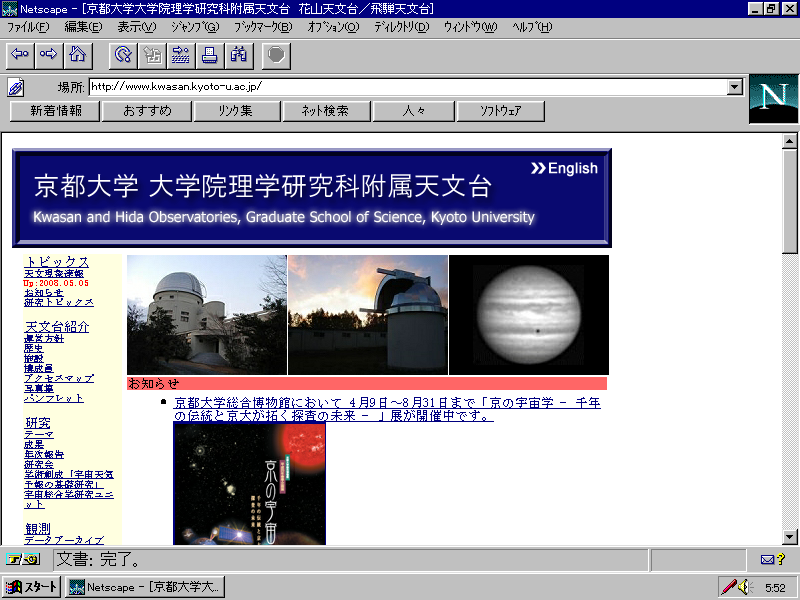Click the おすすめ directory button
The image size is (800, 600).
147,111
